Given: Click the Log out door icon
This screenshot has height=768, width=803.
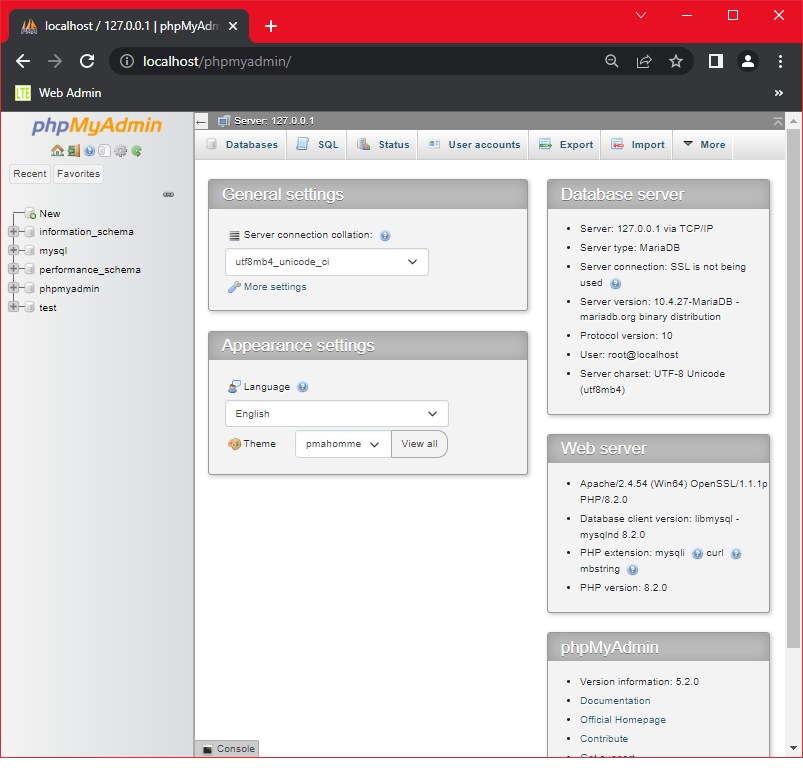Looking at the screenshot, I should click(x=73, y=151).
